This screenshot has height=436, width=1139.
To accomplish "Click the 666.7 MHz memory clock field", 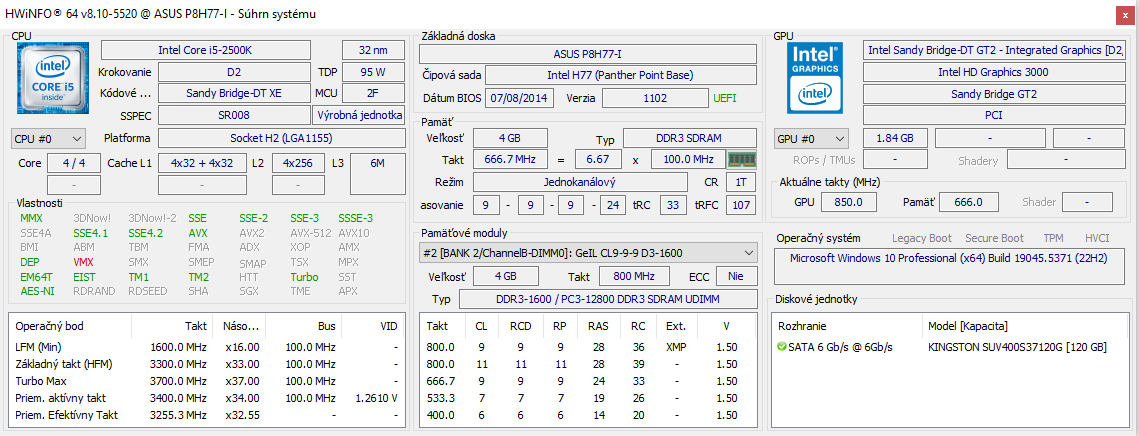I will click(511, 159).
